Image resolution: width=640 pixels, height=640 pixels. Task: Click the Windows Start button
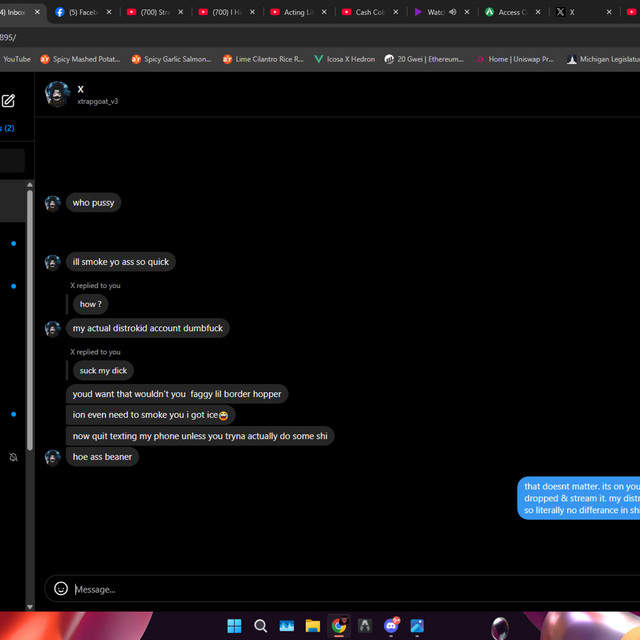234,626
